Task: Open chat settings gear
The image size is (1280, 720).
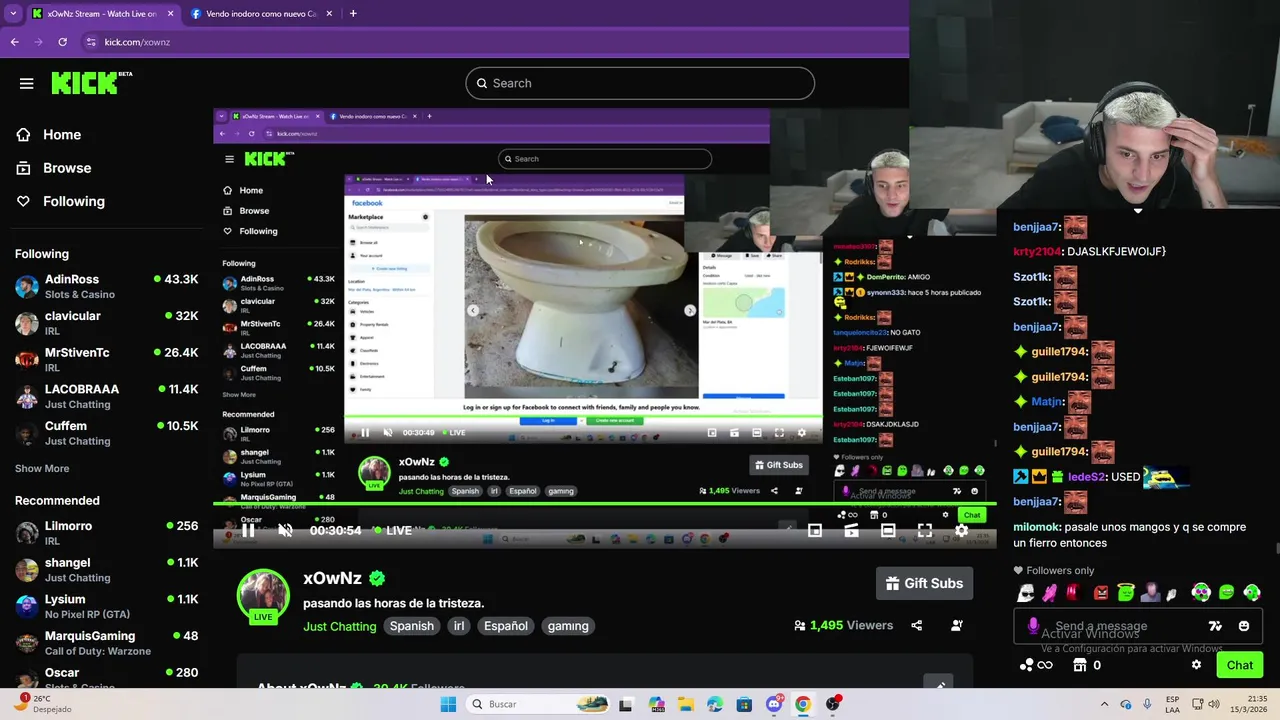Action: (1196, 665)
